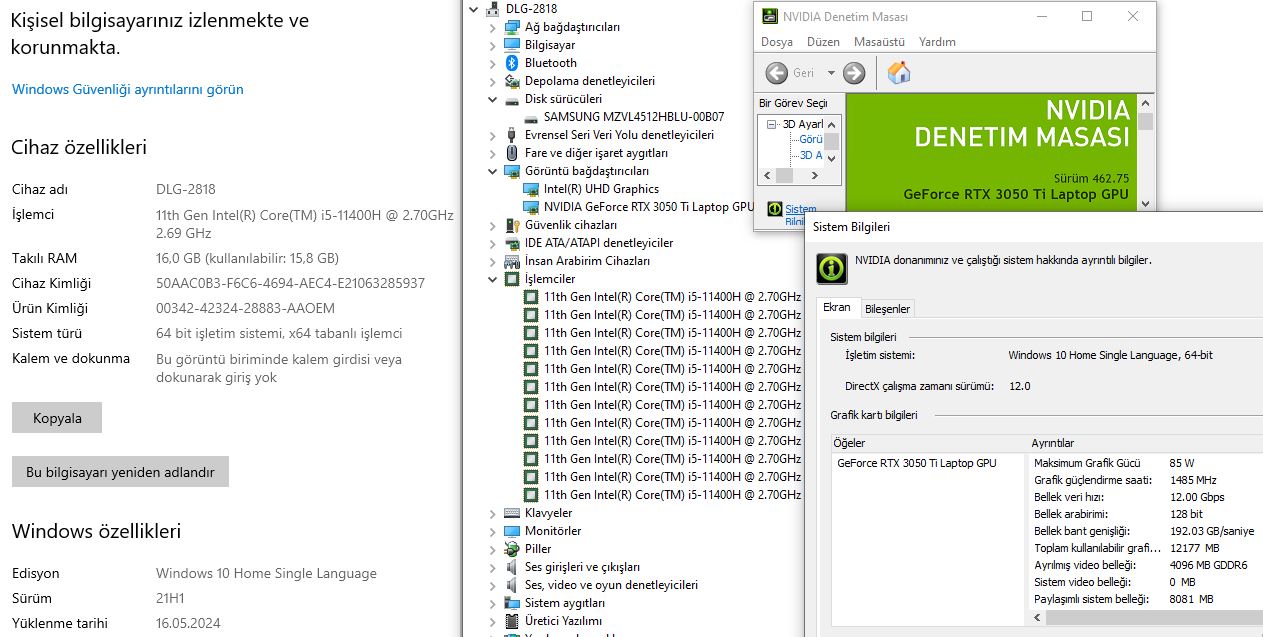Select the Sistem aygıtları tree item
Image resolution: width=1263 pixels, height=637 pixels.
pyautogui.click(x=564, y=603)
